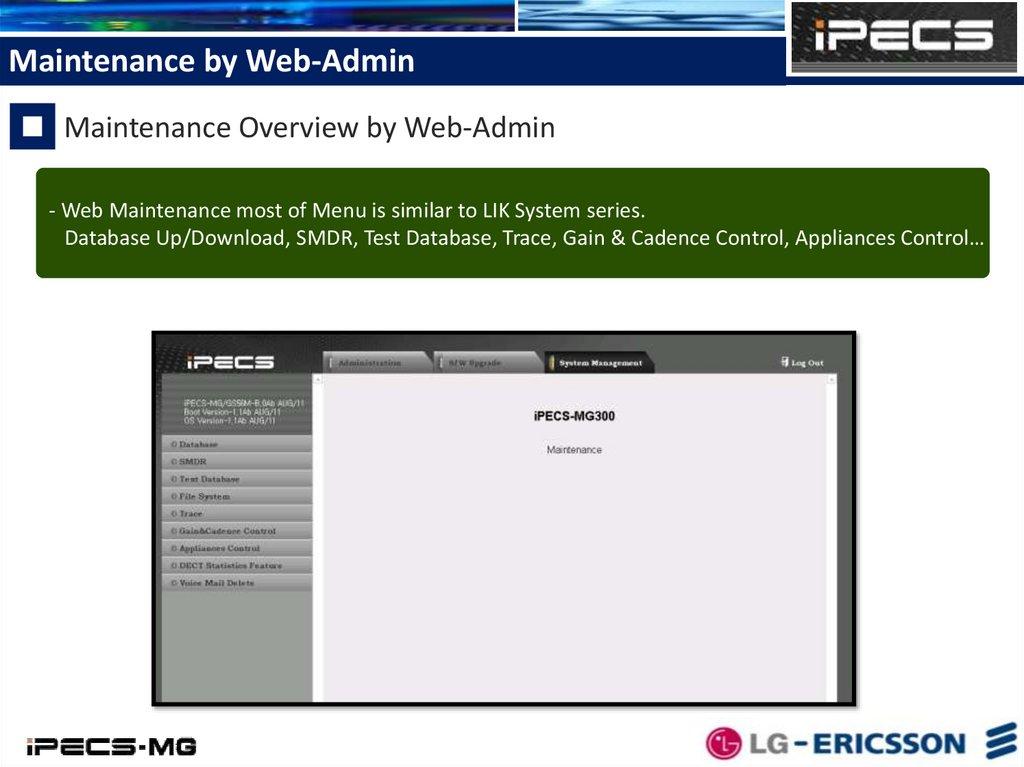The width and height of the screenshot is (1024, 767).
Task: Click the Log Out door icon
Action: [x=784, y=361]
